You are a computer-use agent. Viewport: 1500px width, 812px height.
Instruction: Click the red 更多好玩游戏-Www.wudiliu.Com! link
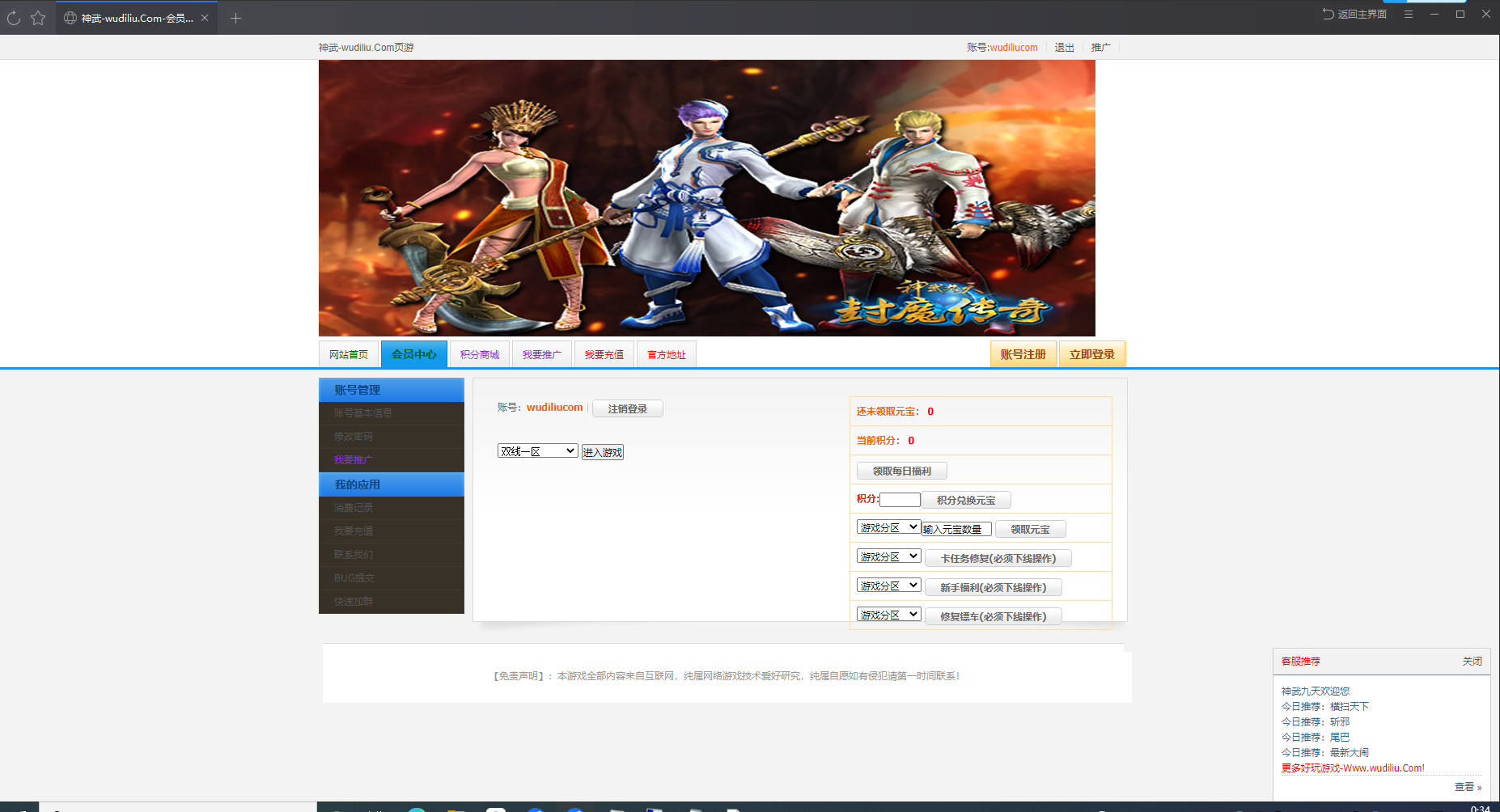point(1353,768)
